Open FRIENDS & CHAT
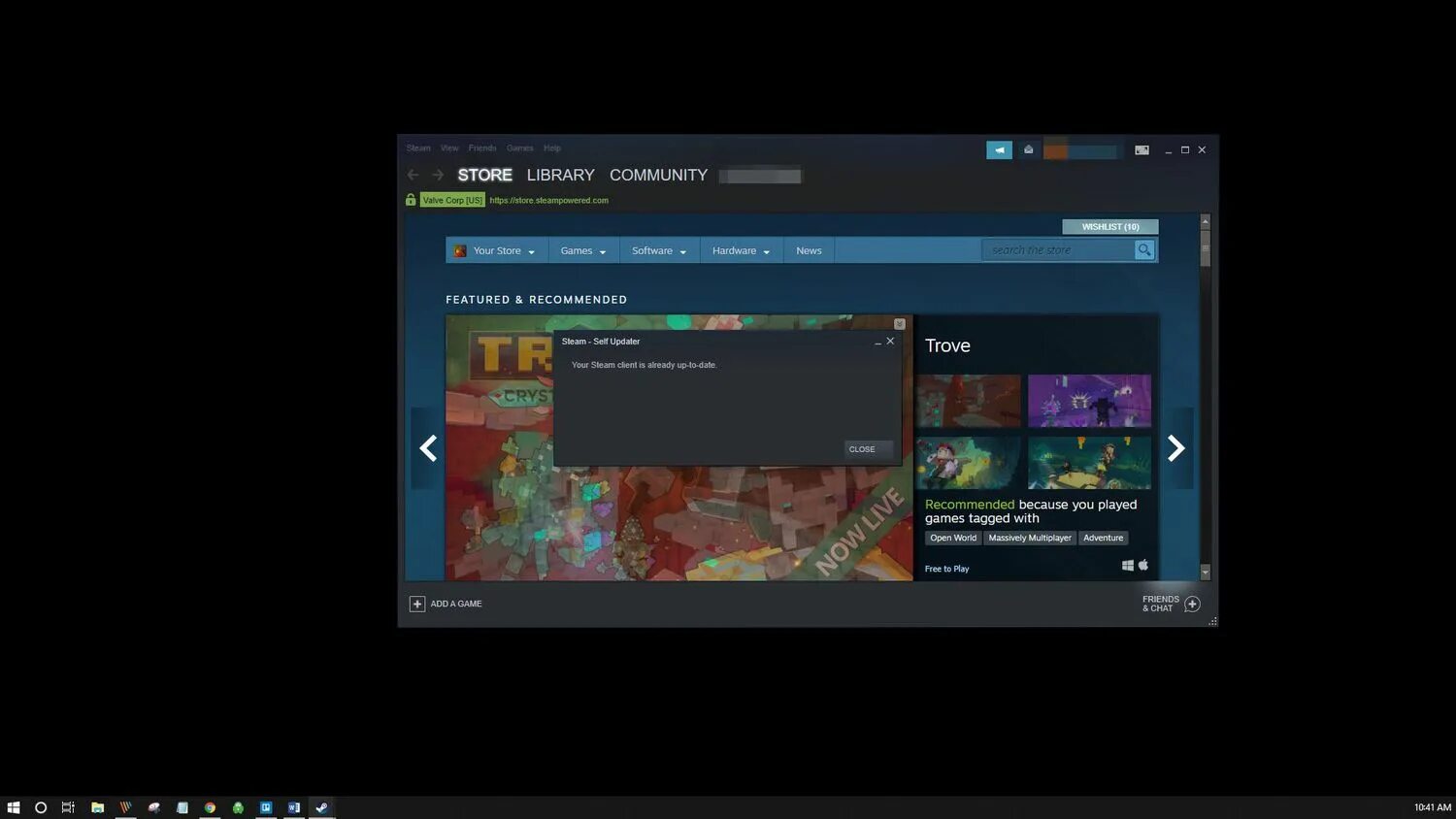Viewport: 1456px width, 819px height. click(1161, 604)
